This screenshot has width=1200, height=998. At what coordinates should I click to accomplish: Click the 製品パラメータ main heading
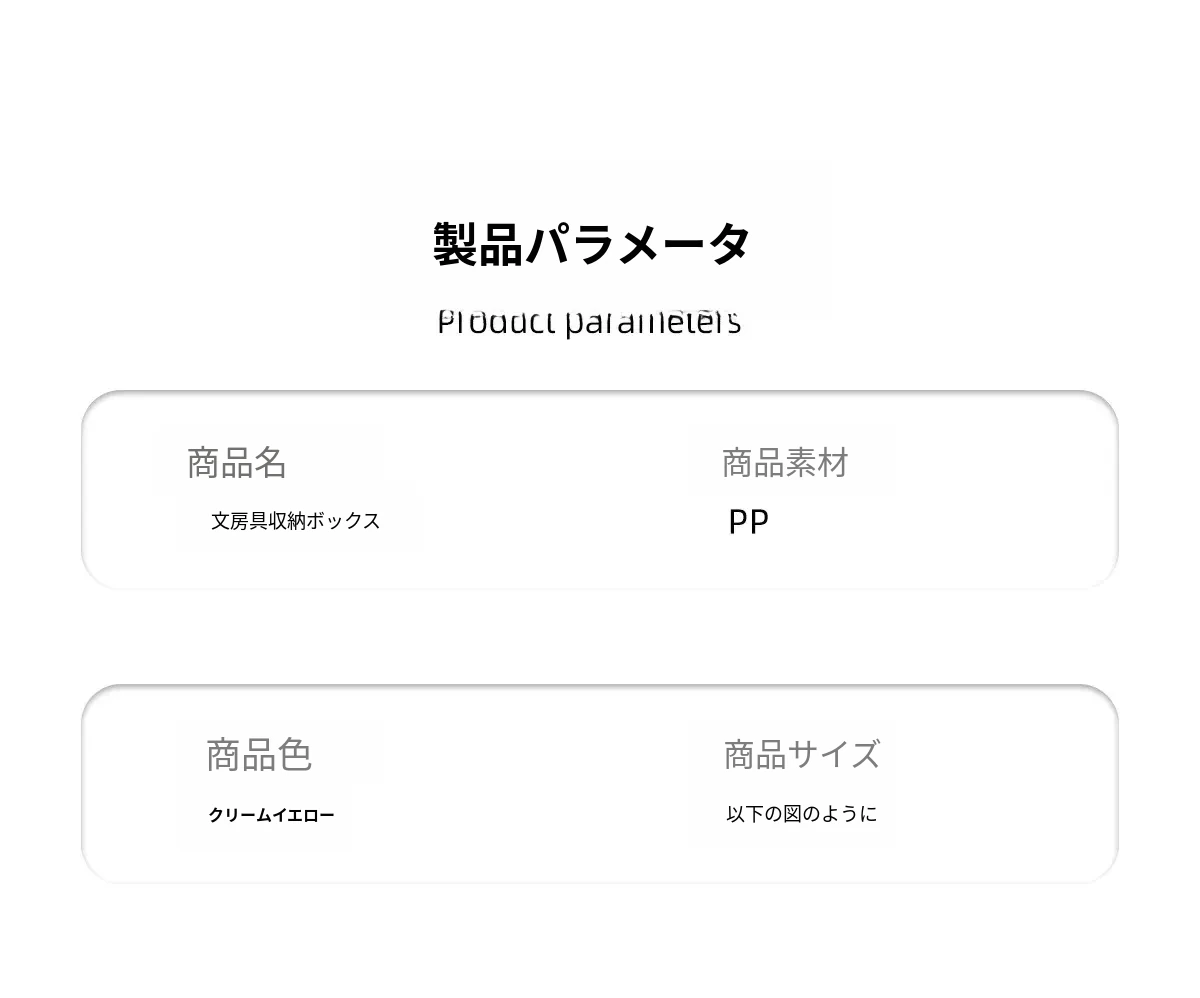coord(591,244)
